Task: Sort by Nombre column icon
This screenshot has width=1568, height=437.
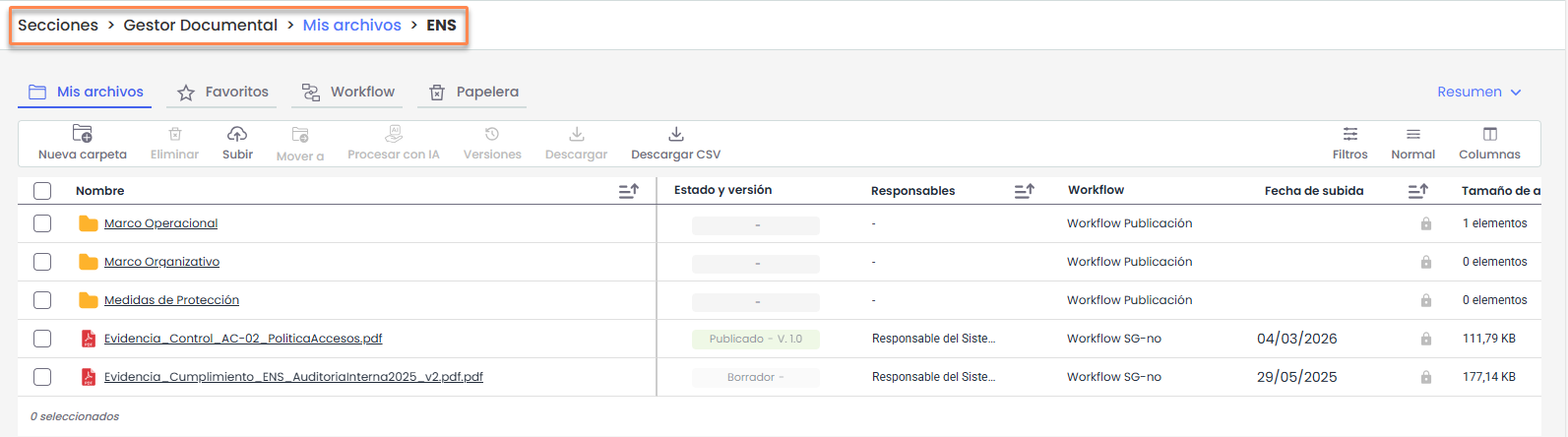Action: (628, 191)
